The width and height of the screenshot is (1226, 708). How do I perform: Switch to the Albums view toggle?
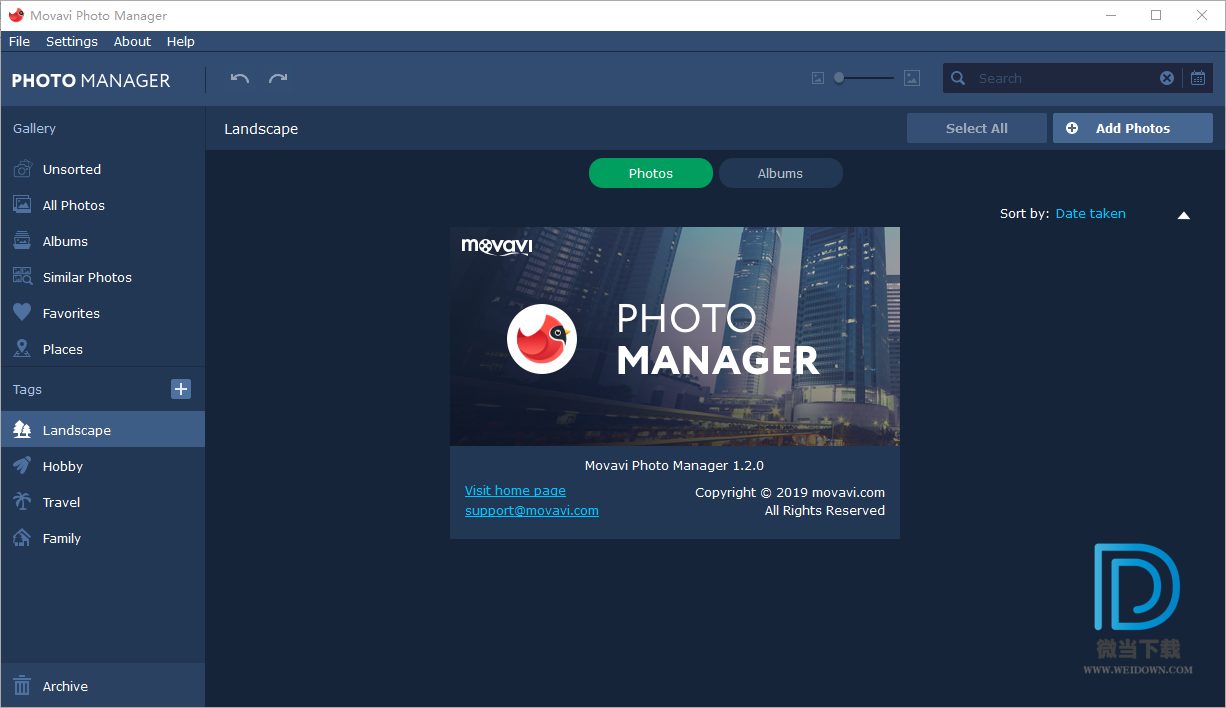[780, 173]
